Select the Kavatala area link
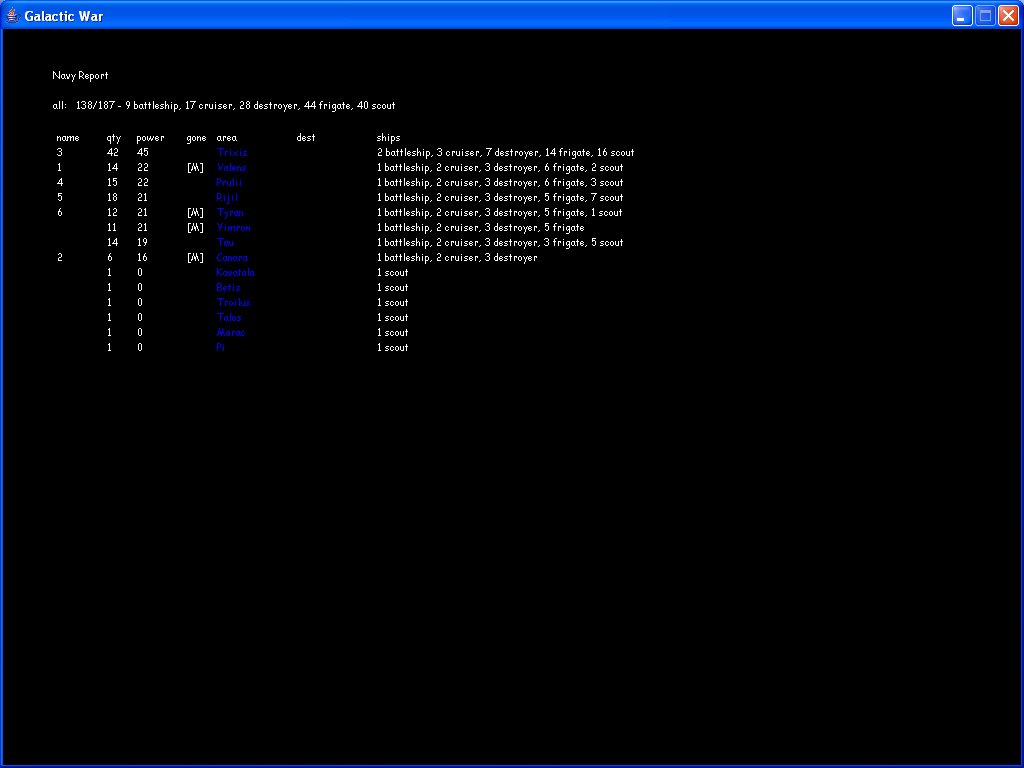 (x=236, y=273)
